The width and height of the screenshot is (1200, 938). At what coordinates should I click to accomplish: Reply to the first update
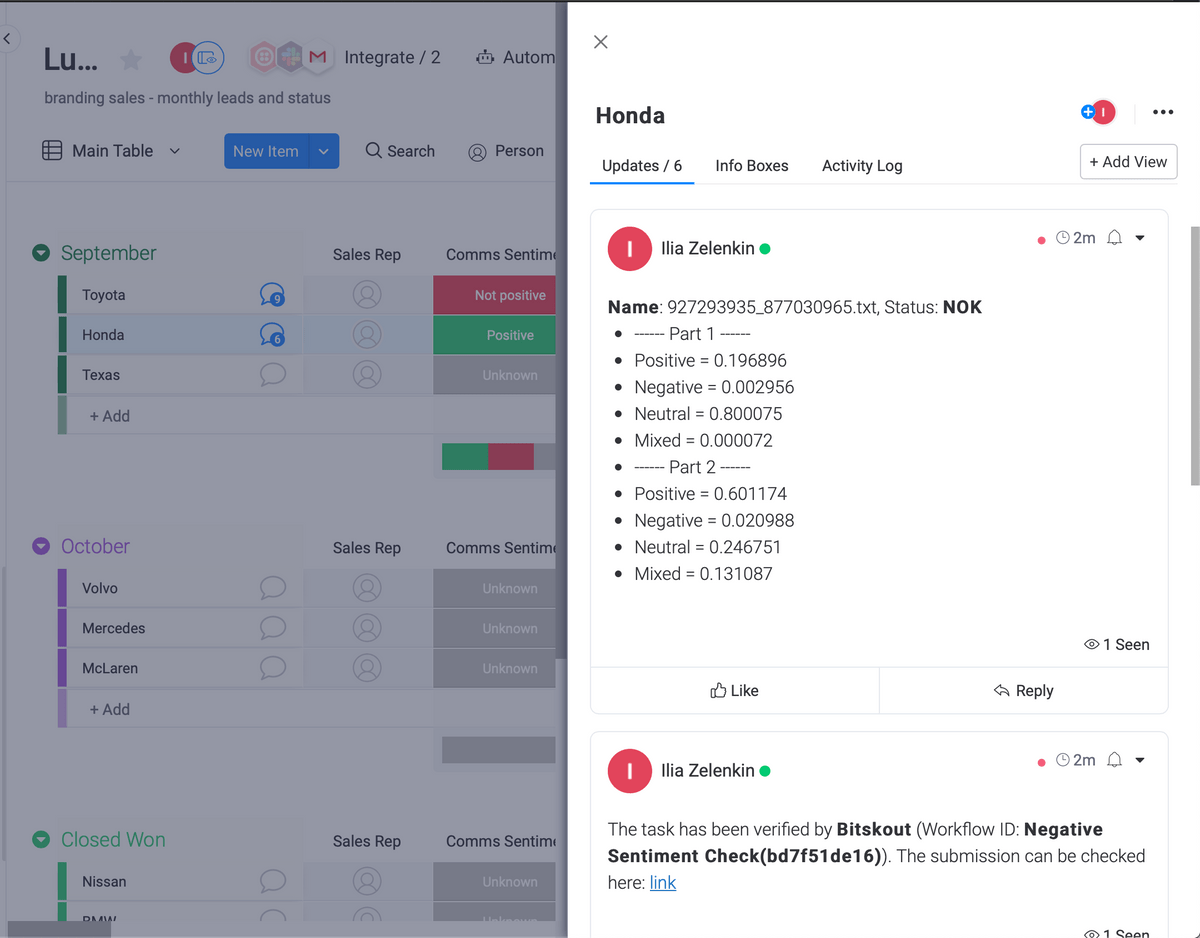coord(1024,690)
